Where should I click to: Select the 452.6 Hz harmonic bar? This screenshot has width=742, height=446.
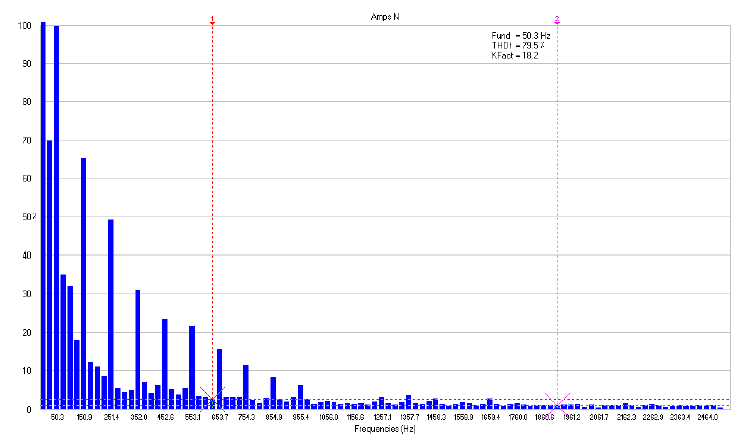pos(165,363)
